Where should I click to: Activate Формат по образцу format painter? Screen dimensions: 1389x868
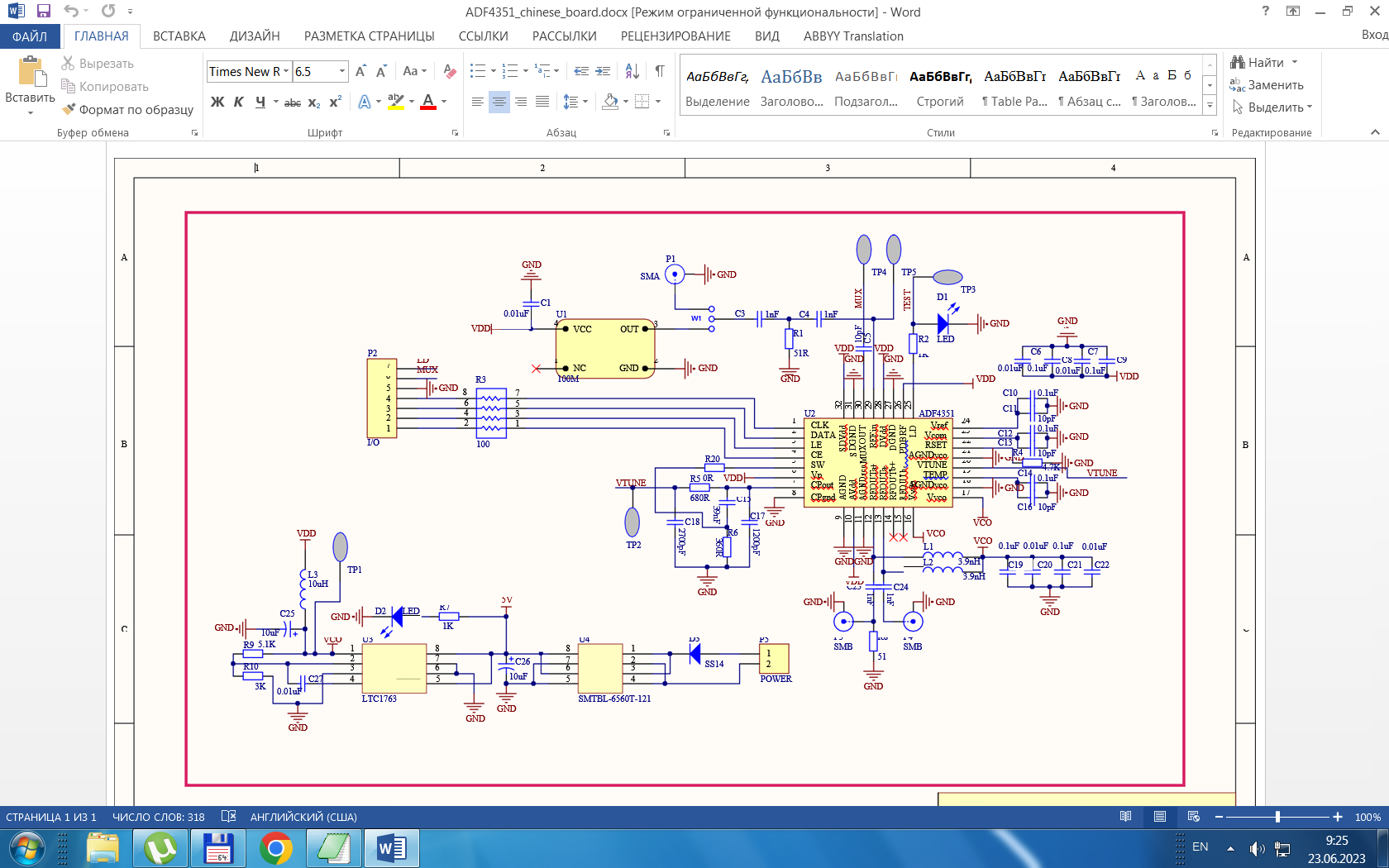tap(127, 109)
